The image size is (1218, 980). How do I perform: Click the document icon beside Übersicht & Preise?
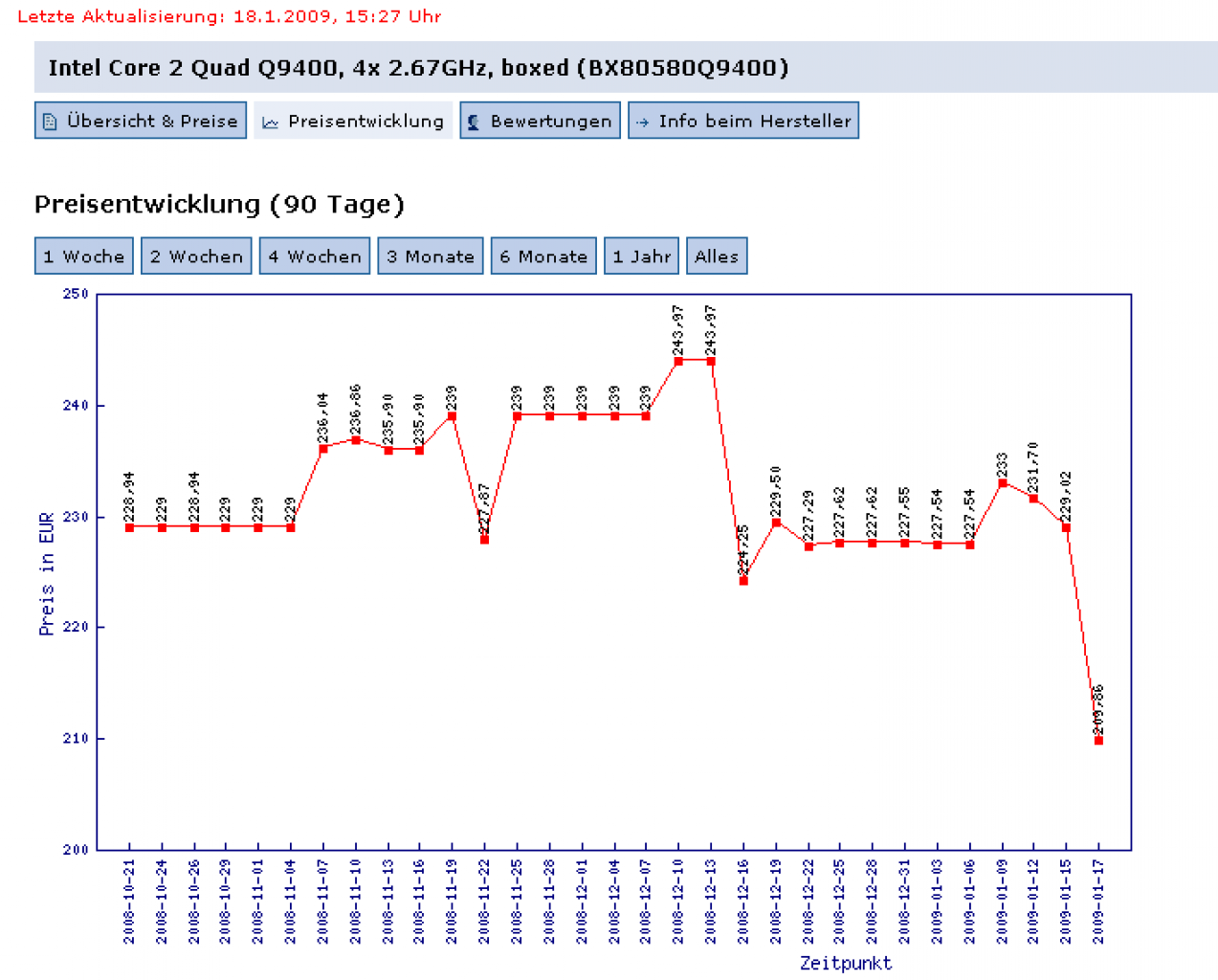(x=51, y=122)
